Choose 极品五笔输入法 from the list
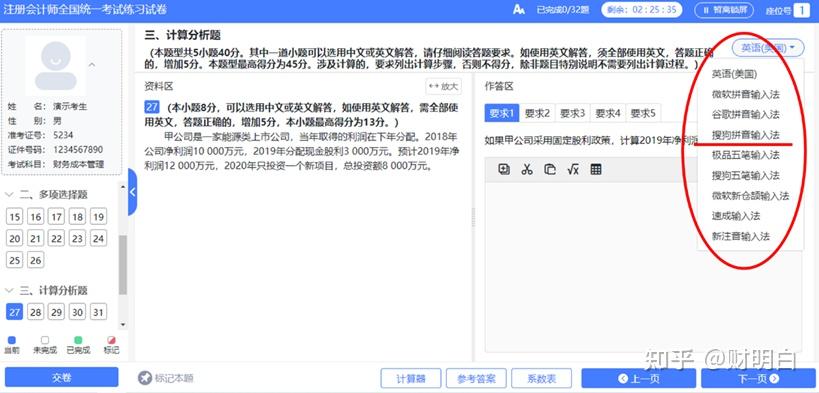Image resolution: width=819 pixels, height=393 pixels. 745,155
